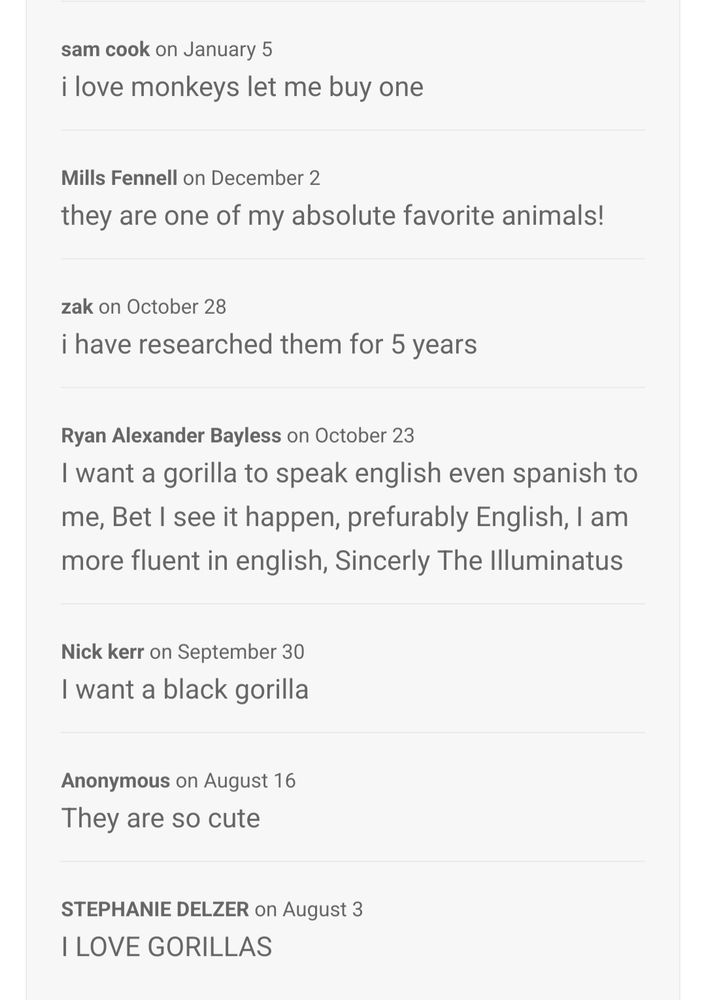Select the 'They are so cute' comment

pyautogui.click(x=160, y=819)
